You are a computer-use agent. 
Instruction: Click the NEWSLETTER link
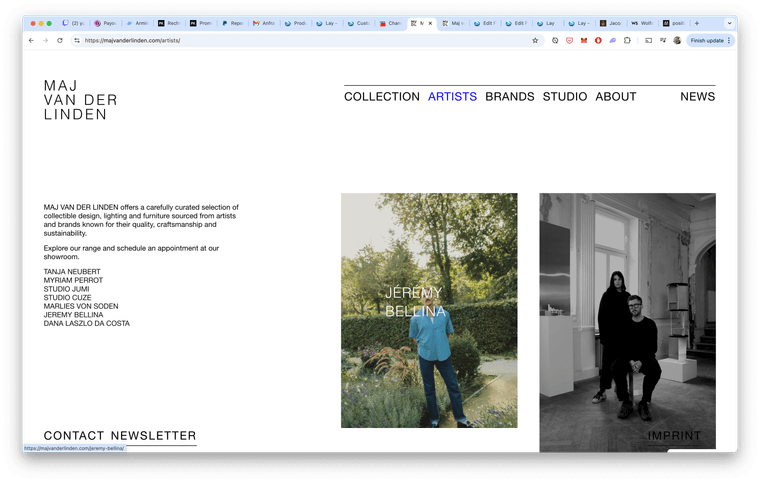153,436
